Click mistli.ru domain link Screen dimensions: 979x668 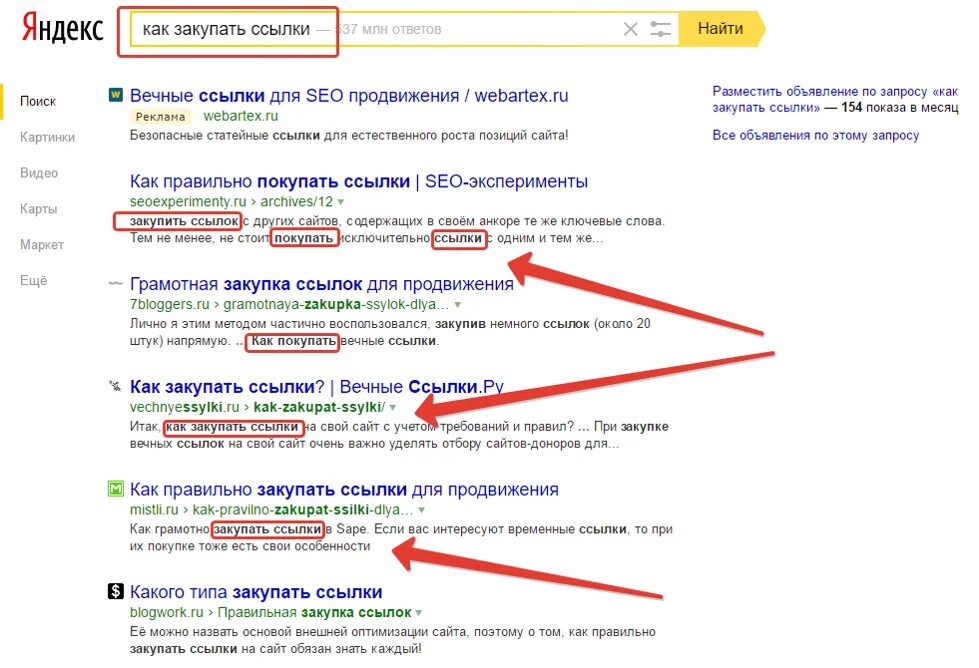point(154,509)
